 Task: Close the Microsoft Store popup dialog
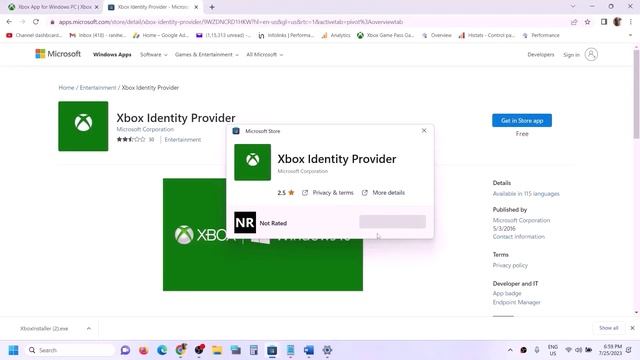pos(424,131)
